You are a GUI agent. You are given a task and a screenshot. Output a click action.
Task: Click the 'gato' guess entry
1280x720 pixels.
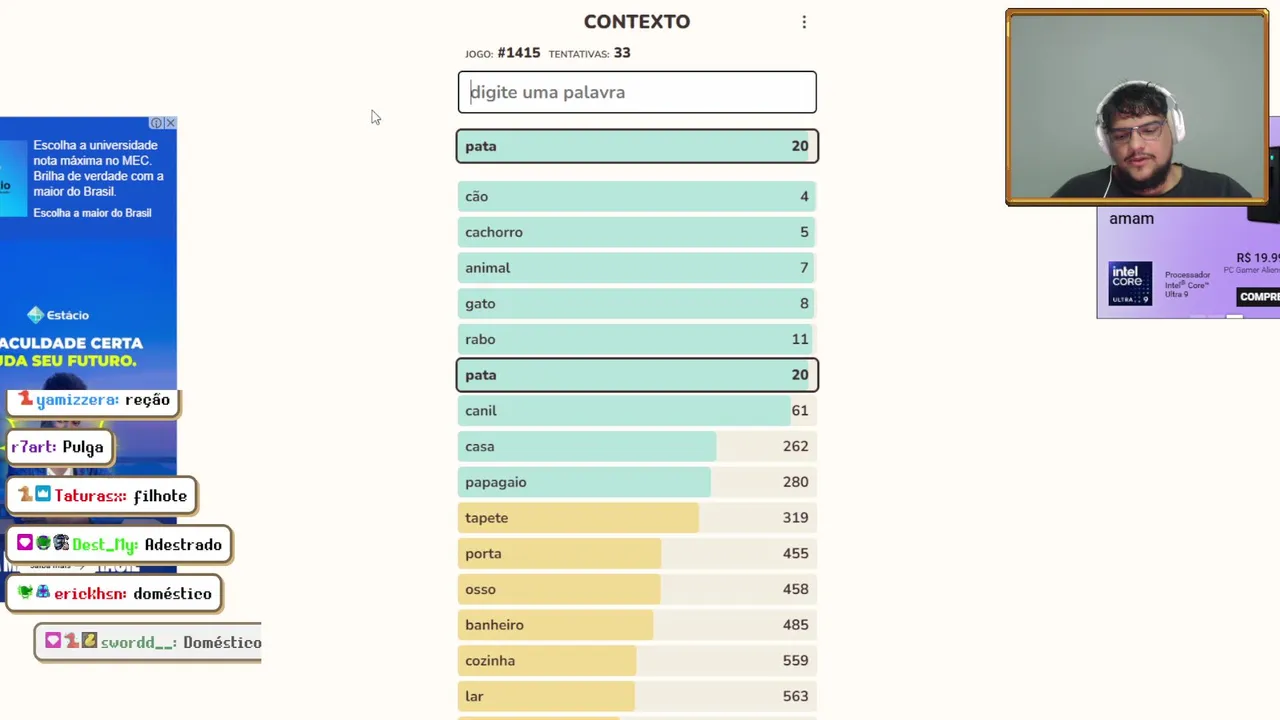point(637,304)
